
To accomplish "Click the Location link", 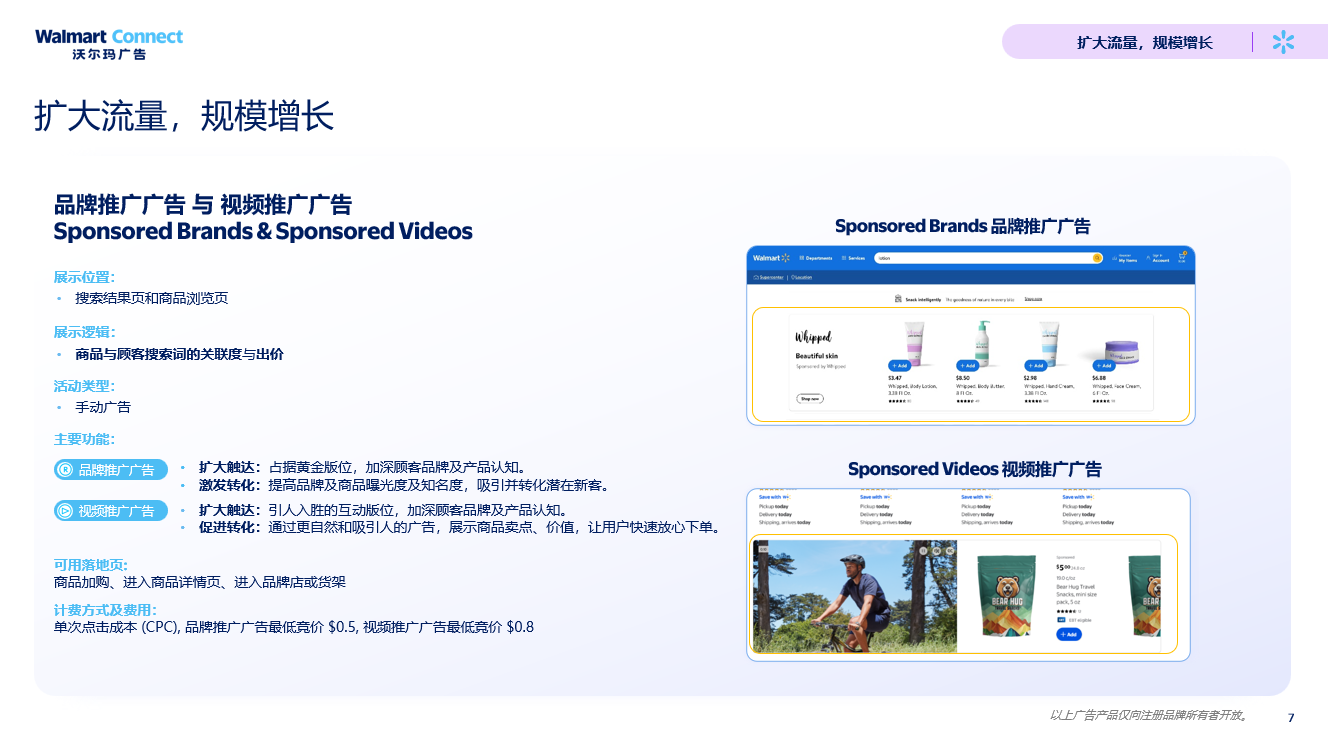I will click(x=802, y=277).
